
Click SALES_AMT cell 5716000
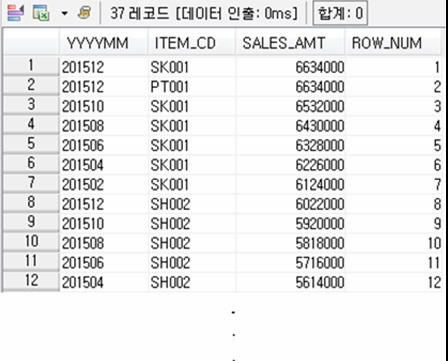pyautogui.click(x=290, y=263)
